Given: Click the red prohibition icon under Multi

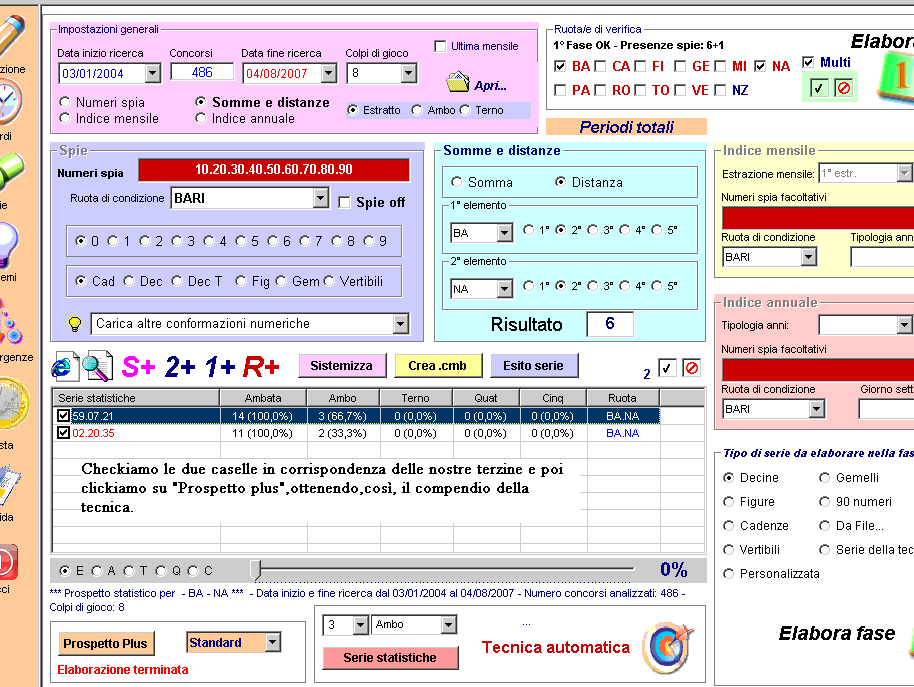Looking at the screenshot, I should coord(843,88).
